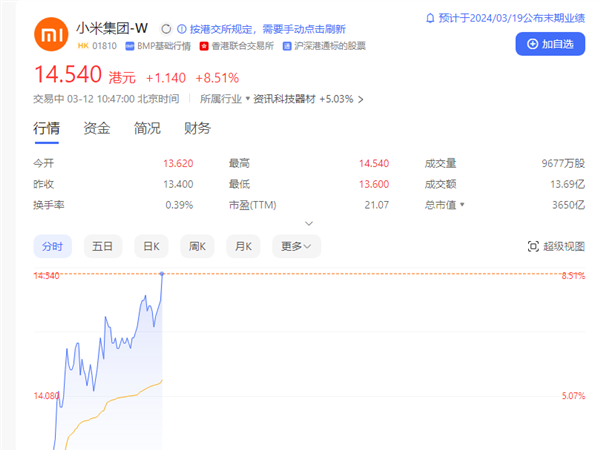Click the BMP基础行情 icon badge
The width and height of the screenshot is (600, 450).
tap(145, 45)
